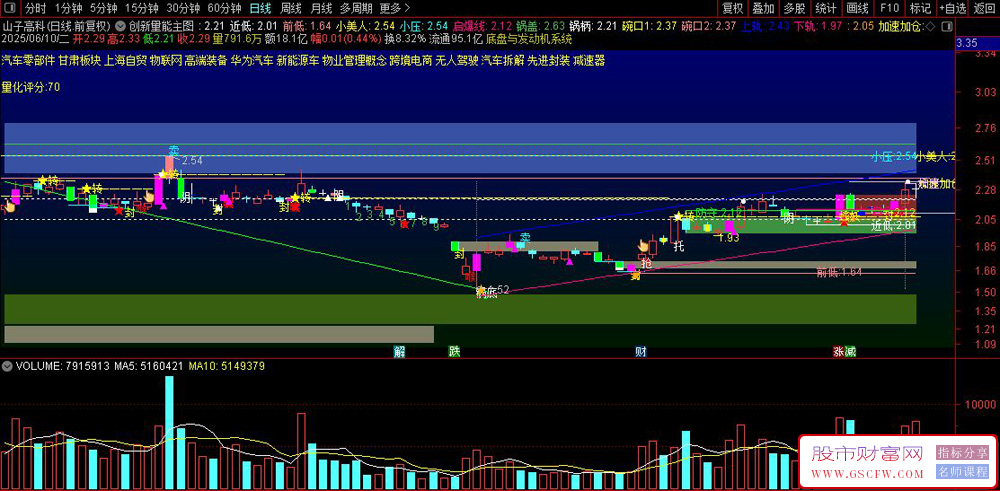Screen dimensions: 1000x491
Task: Select the 60分钟 timeframe
Action: click(224, 8)
